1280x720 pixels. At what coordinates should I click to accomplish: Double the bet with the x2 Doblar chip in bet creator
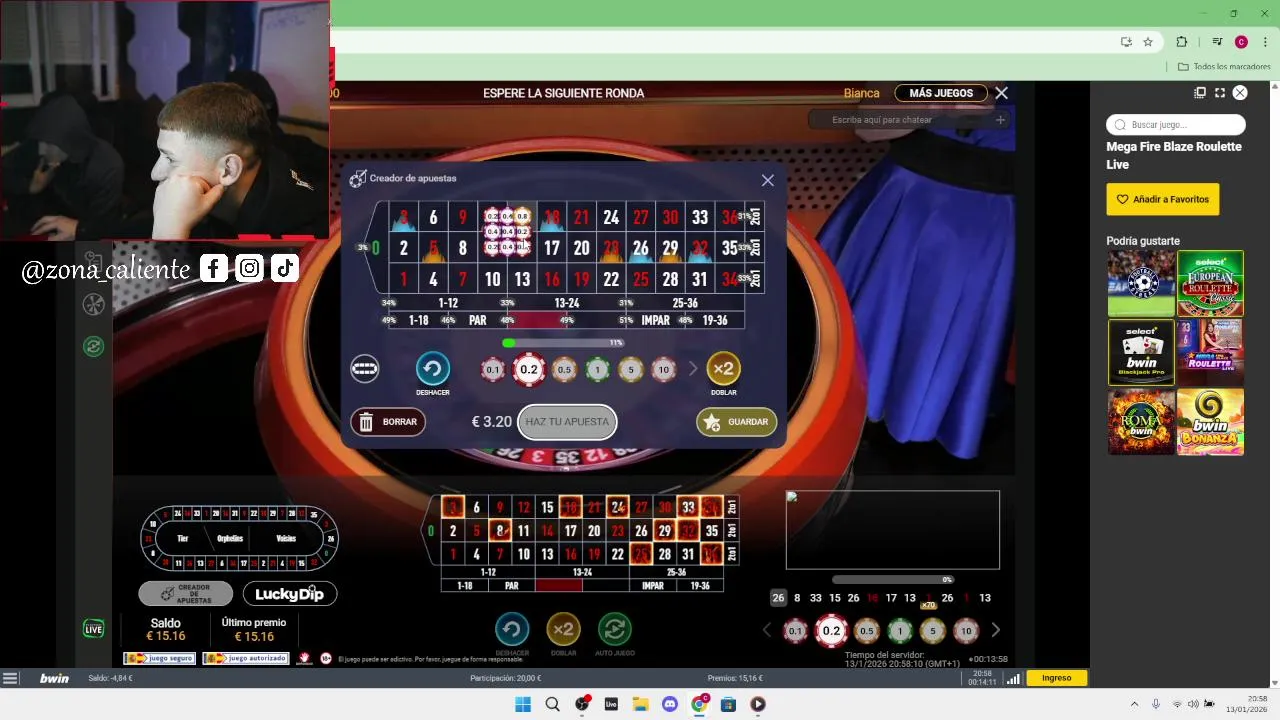[723, 369]
